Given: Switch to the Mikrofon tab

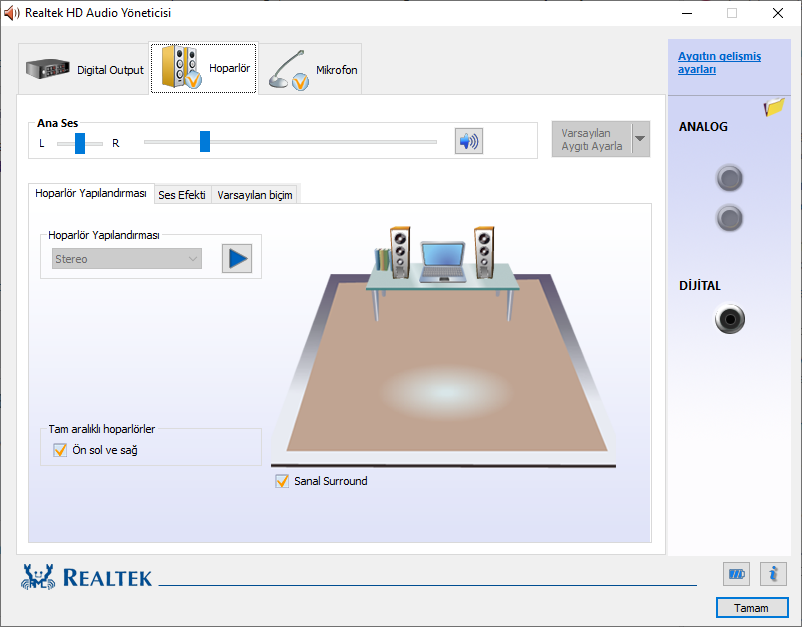Looking at the screenshot, I should point(311,69).
